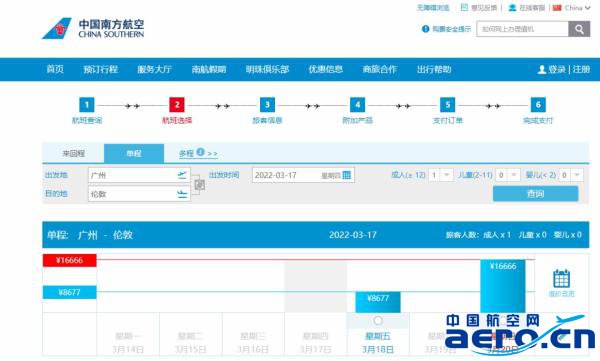
Task: Open the calendar icon in the date field
Action: tap(347, 175)
